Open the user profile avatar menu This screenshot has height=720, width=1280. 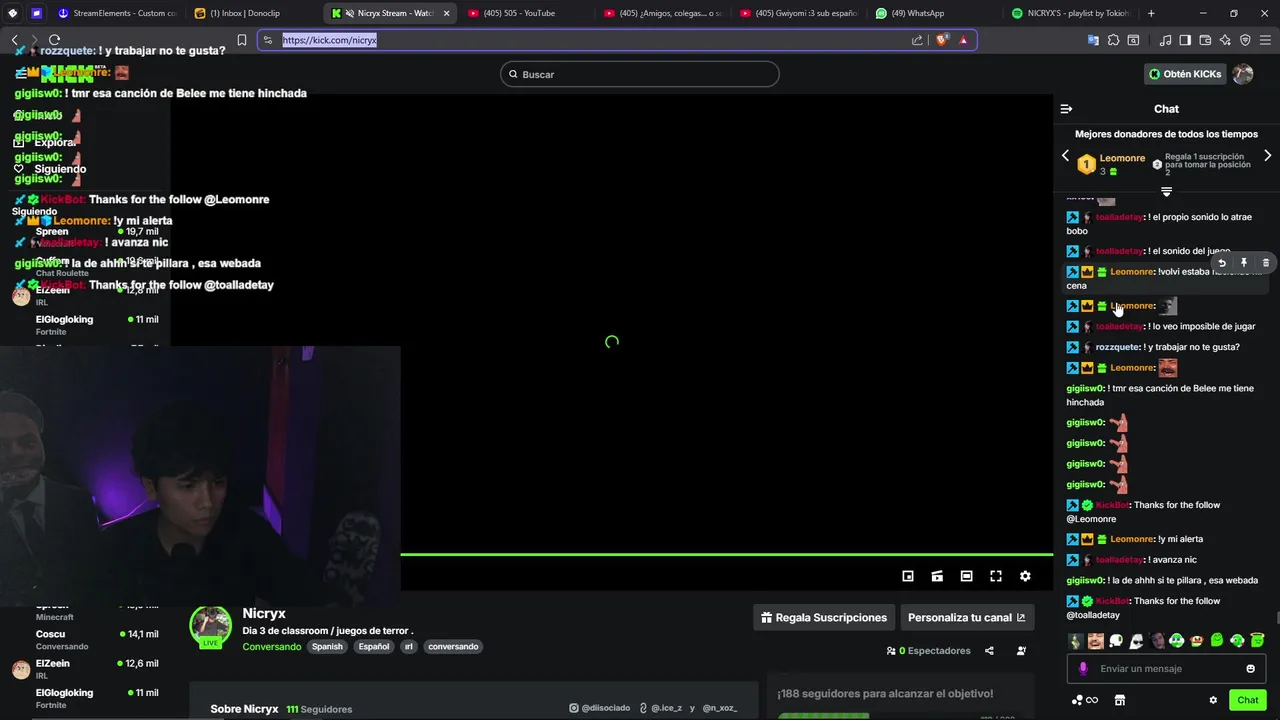coord(1243,74)
